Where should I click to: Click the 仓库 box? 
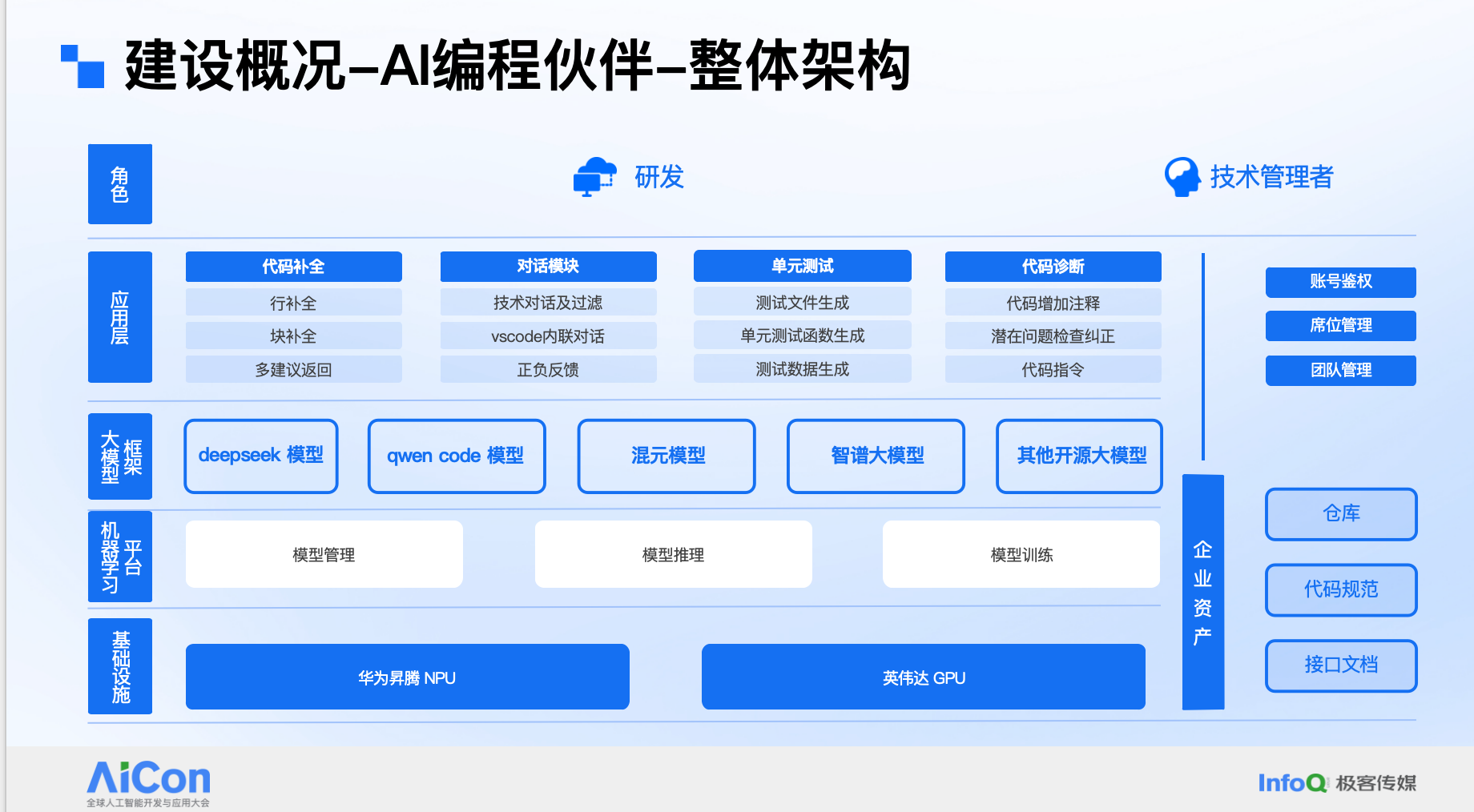tap(1341, 514)
